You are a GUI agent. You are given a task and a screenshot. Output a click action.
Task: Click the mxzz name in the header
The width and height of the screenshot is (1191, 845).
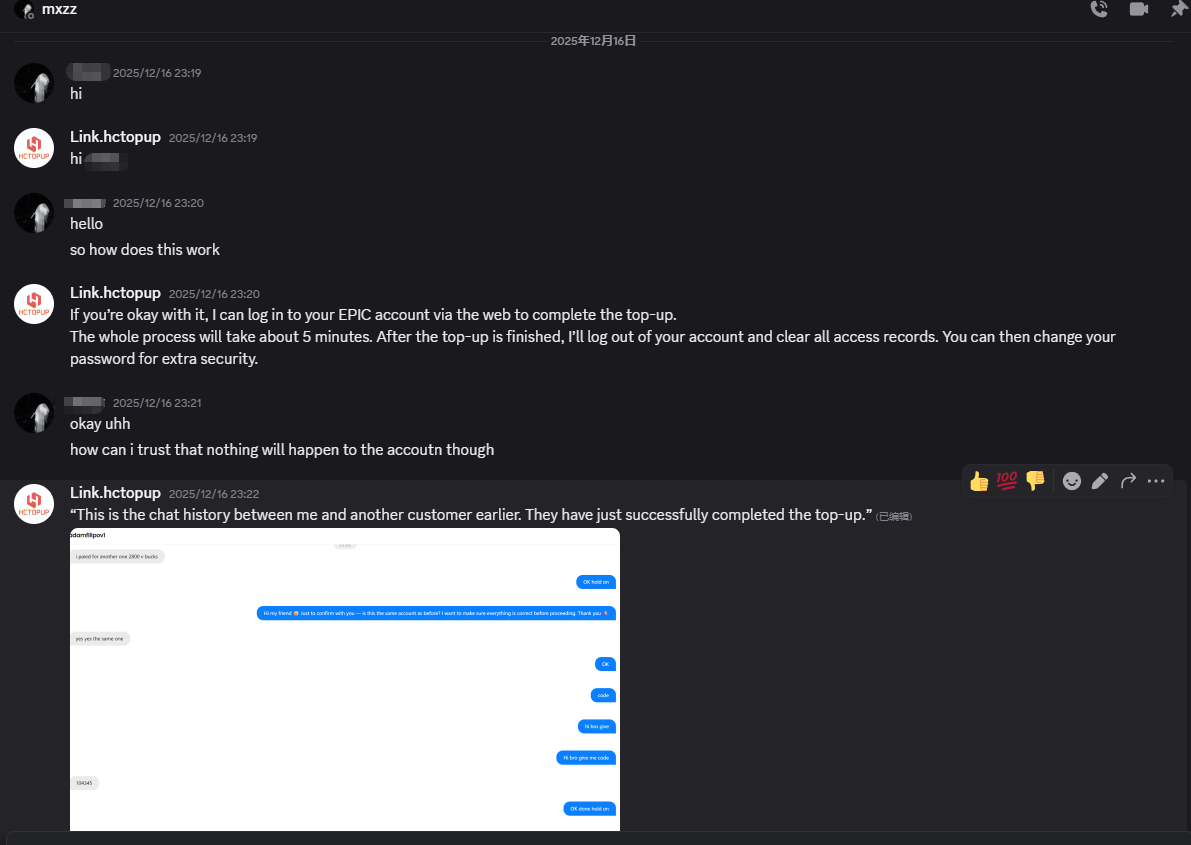click(59, 9)
